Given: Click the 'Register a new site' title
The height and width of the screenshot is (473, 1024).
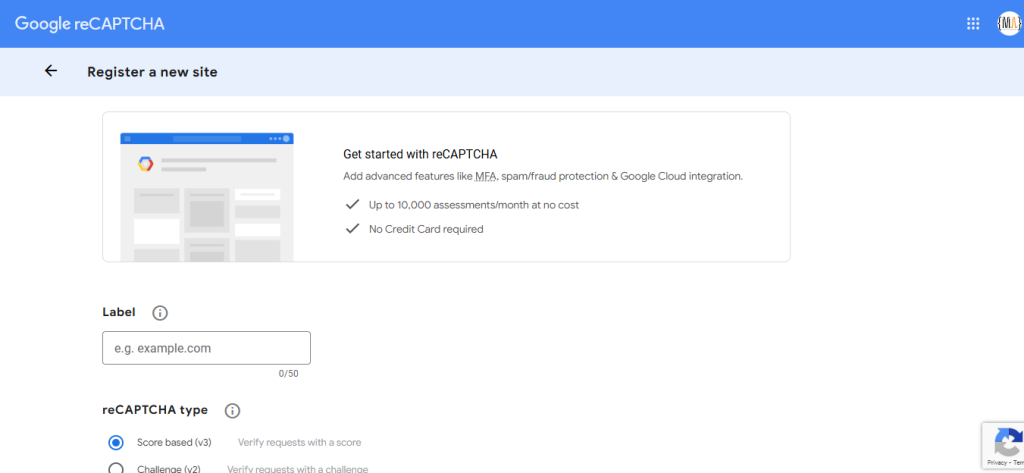Looking at the screenshot, I should (x=152, y=72).
